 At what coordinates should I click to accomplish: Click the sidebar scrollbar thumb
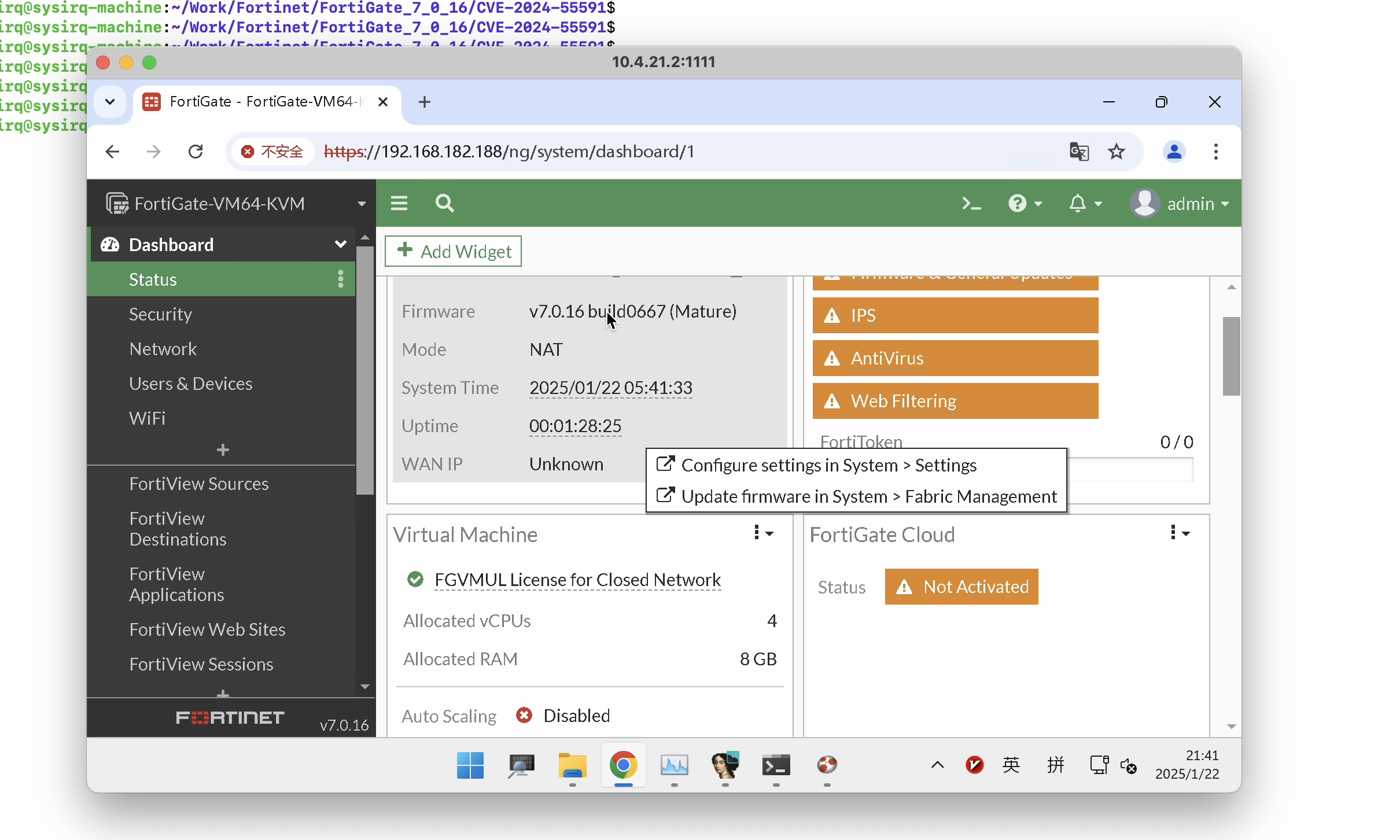click(364, 370)
